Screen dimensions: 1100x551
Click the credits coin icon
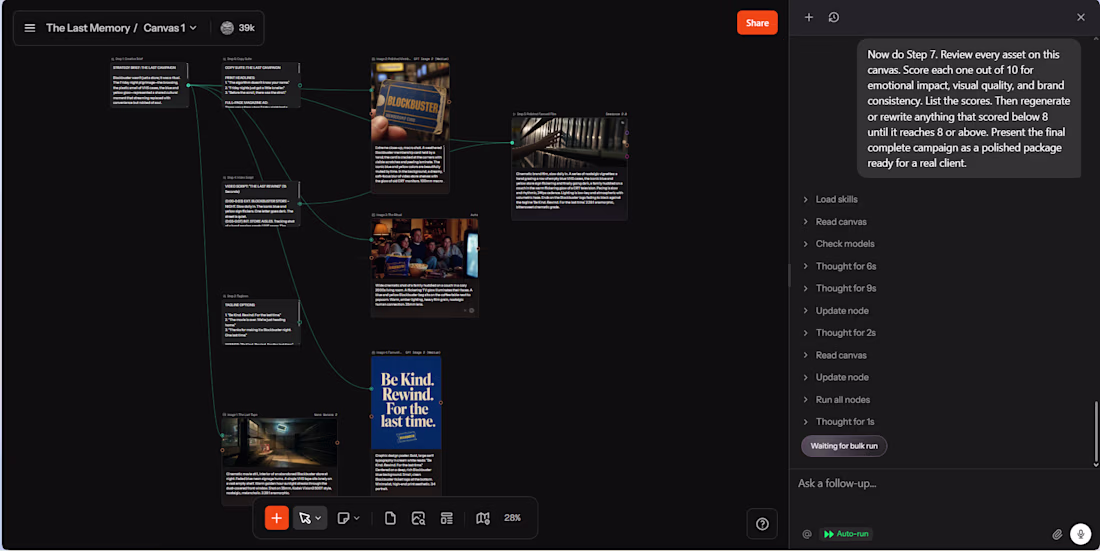point(227,28)
